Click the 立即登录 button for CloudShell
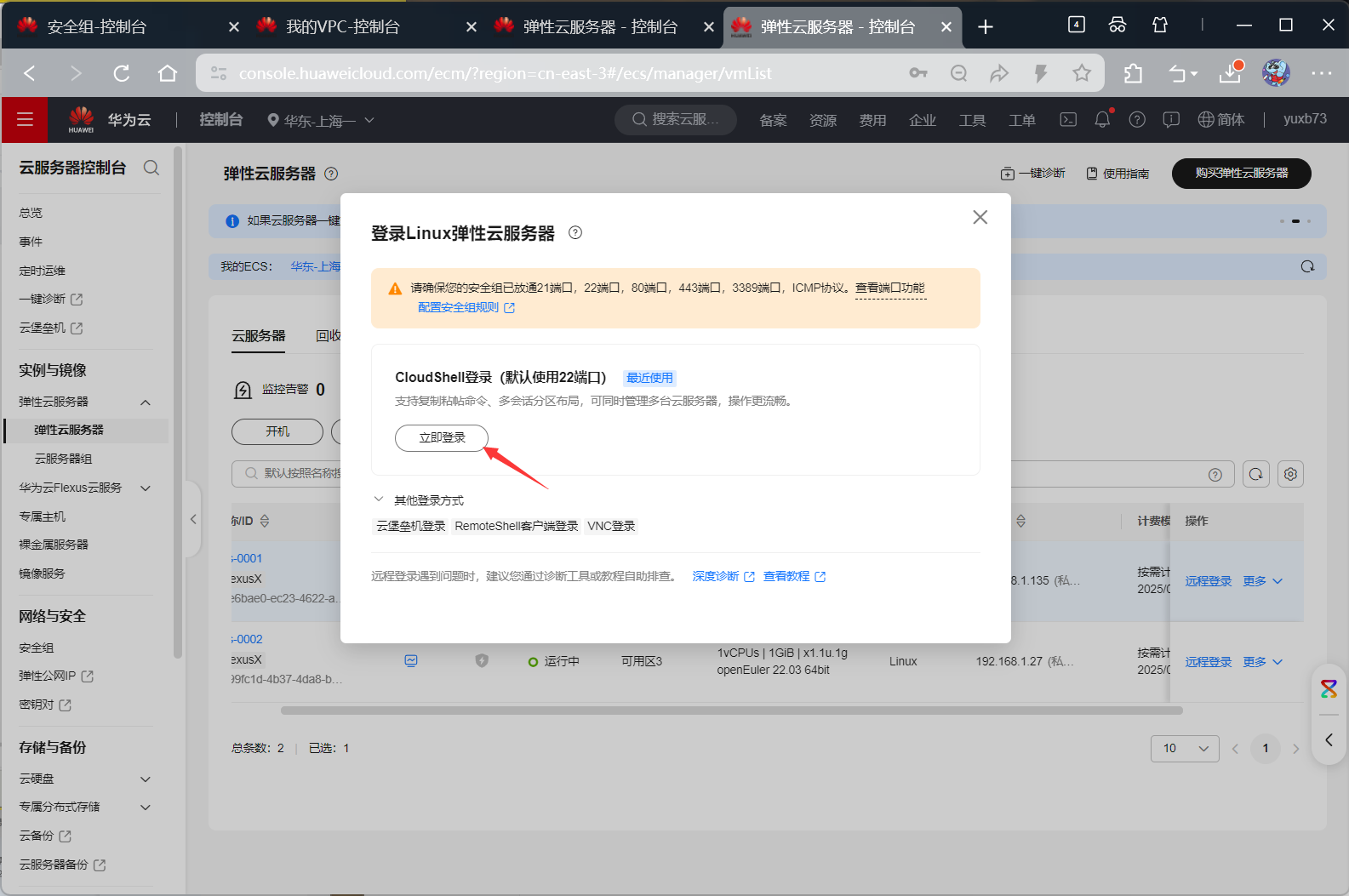 [442, 437]
